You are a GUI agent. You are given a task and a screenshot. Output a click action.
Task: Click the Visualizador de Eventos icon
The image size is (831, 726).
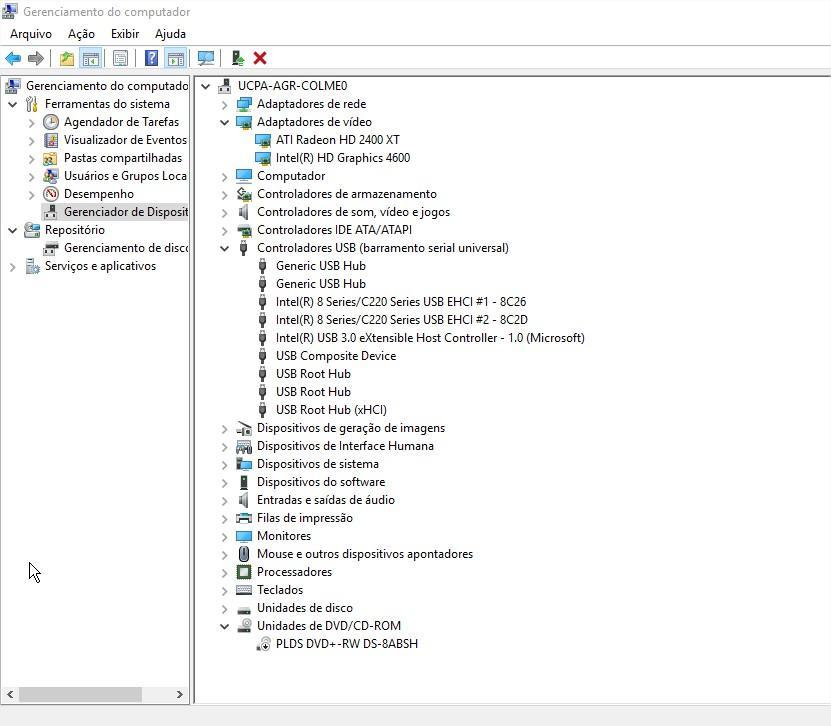(x=51, y=140)
